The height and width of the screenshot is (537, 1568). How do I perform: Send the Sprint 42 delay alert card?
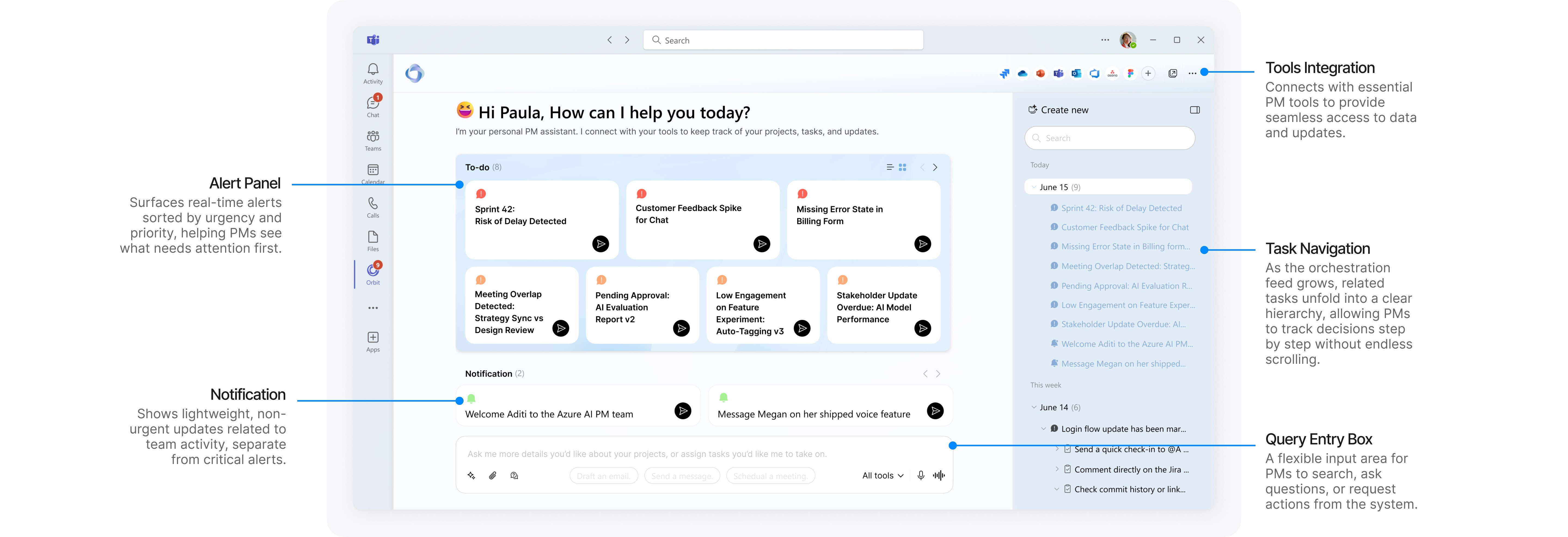[600, 244]
